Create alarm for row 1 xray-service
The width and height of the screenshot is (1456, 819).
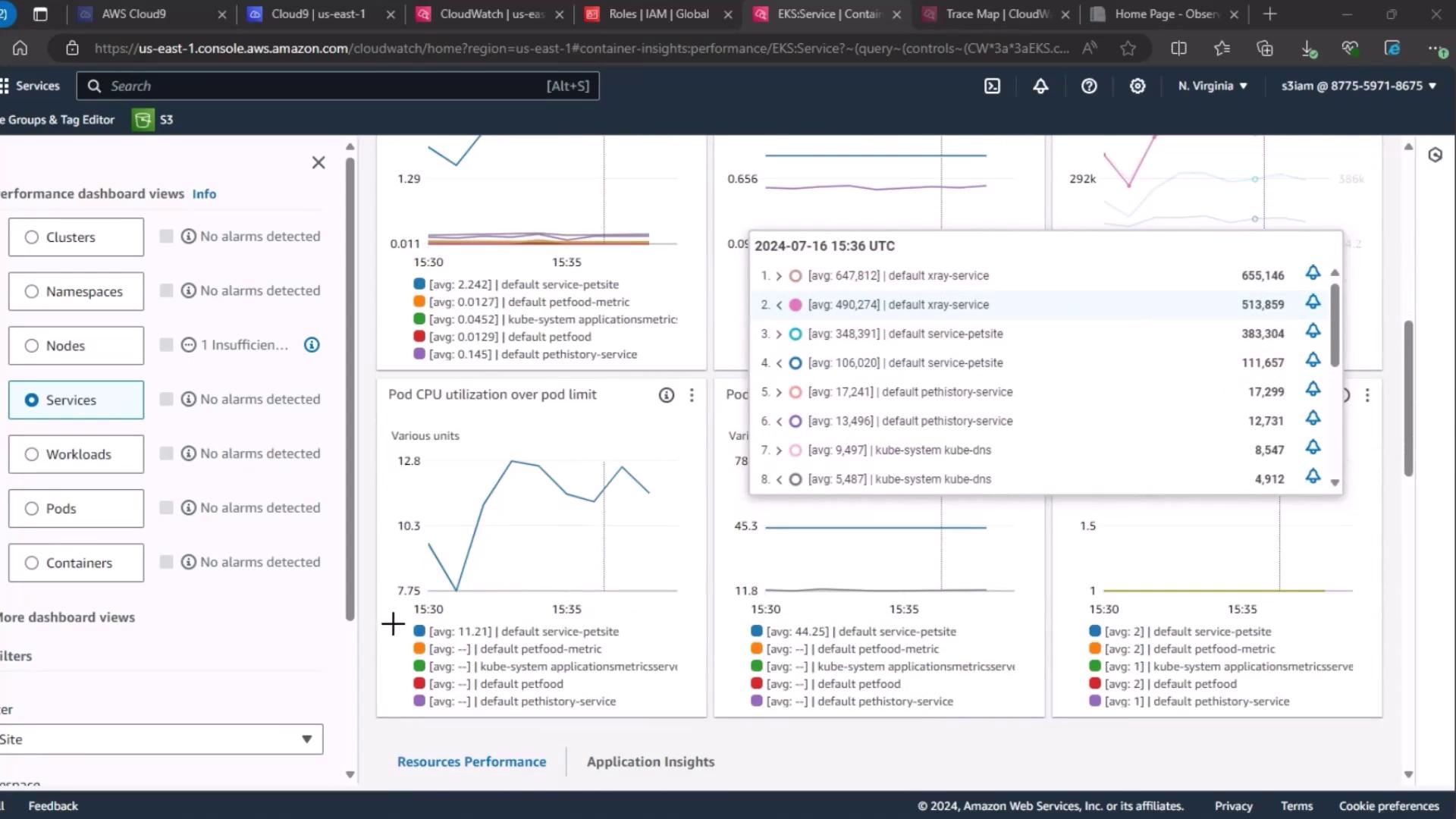(x=1313, y=273)
